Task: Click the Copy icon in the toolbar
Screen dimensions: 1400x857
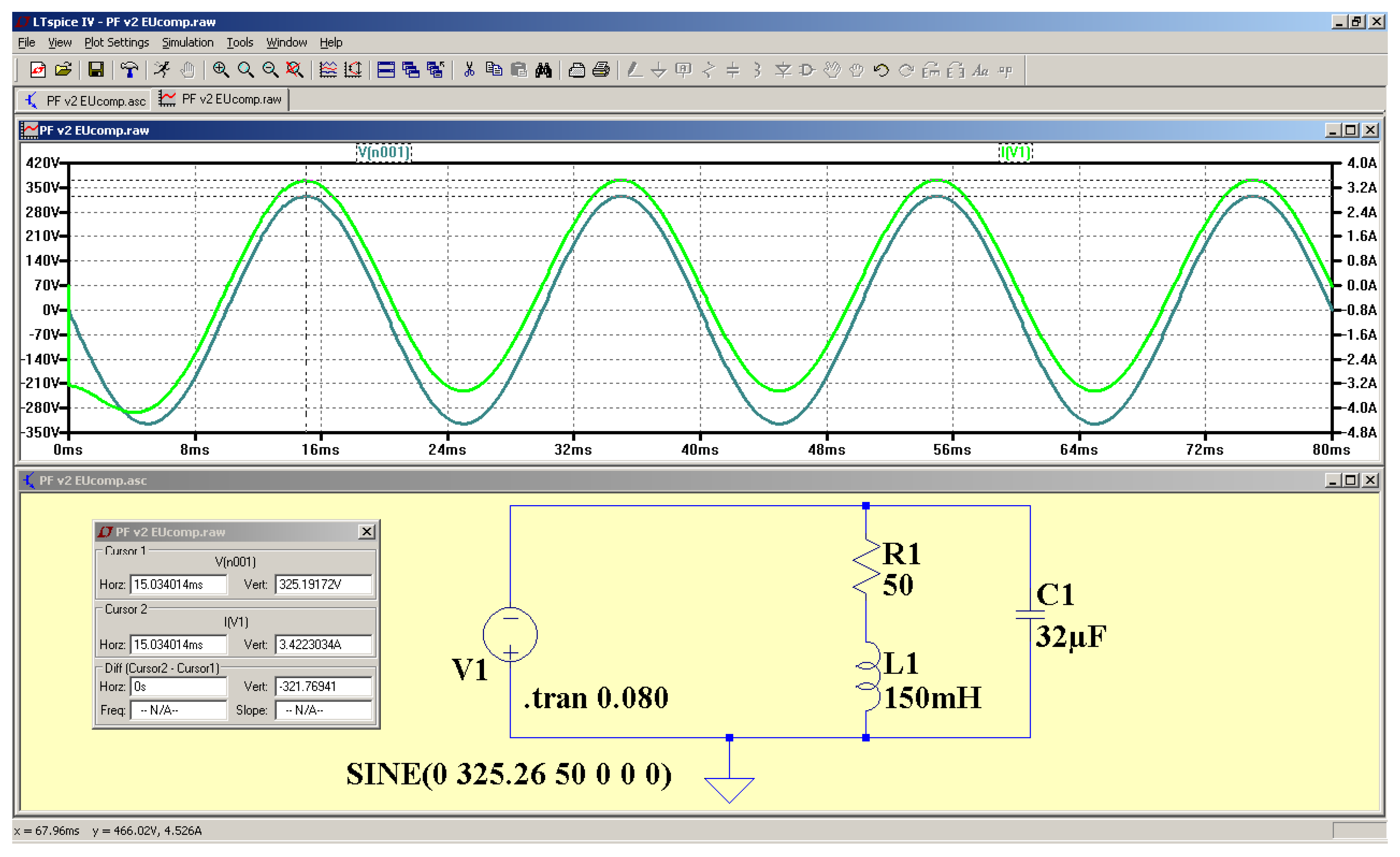Action: tap(494, 70)
